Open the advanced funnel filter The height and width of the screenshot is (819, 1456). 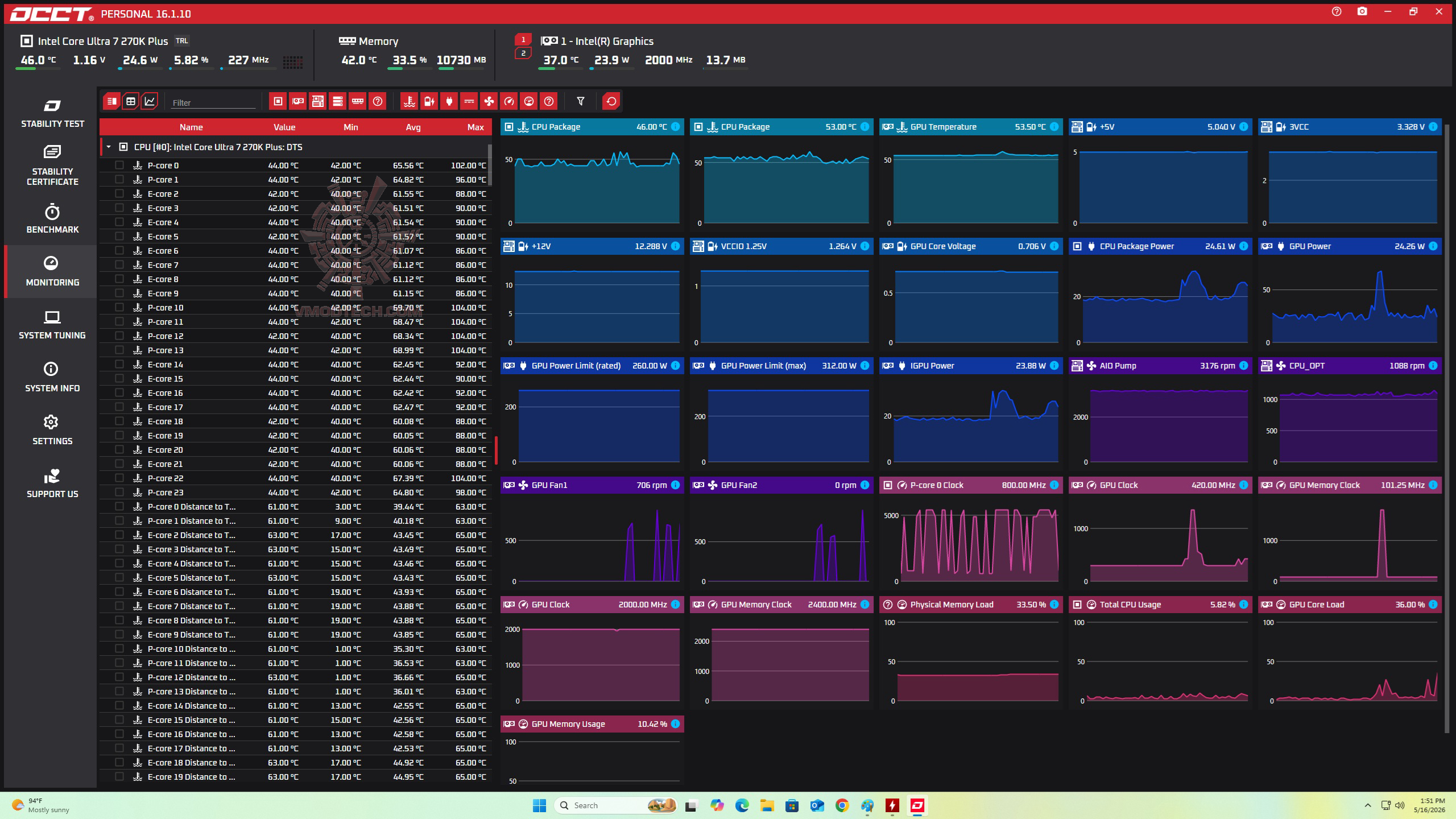coord(581,101)
